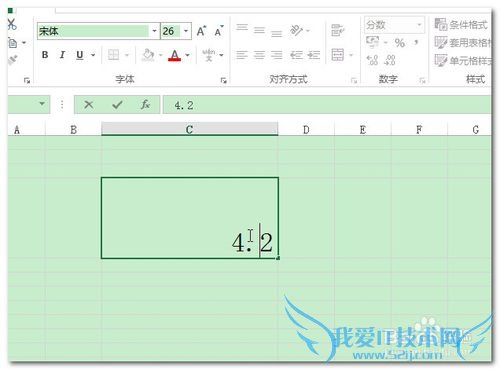Click the Cut scissors icon
The image size is (500, 370).
tap(12, 24)
